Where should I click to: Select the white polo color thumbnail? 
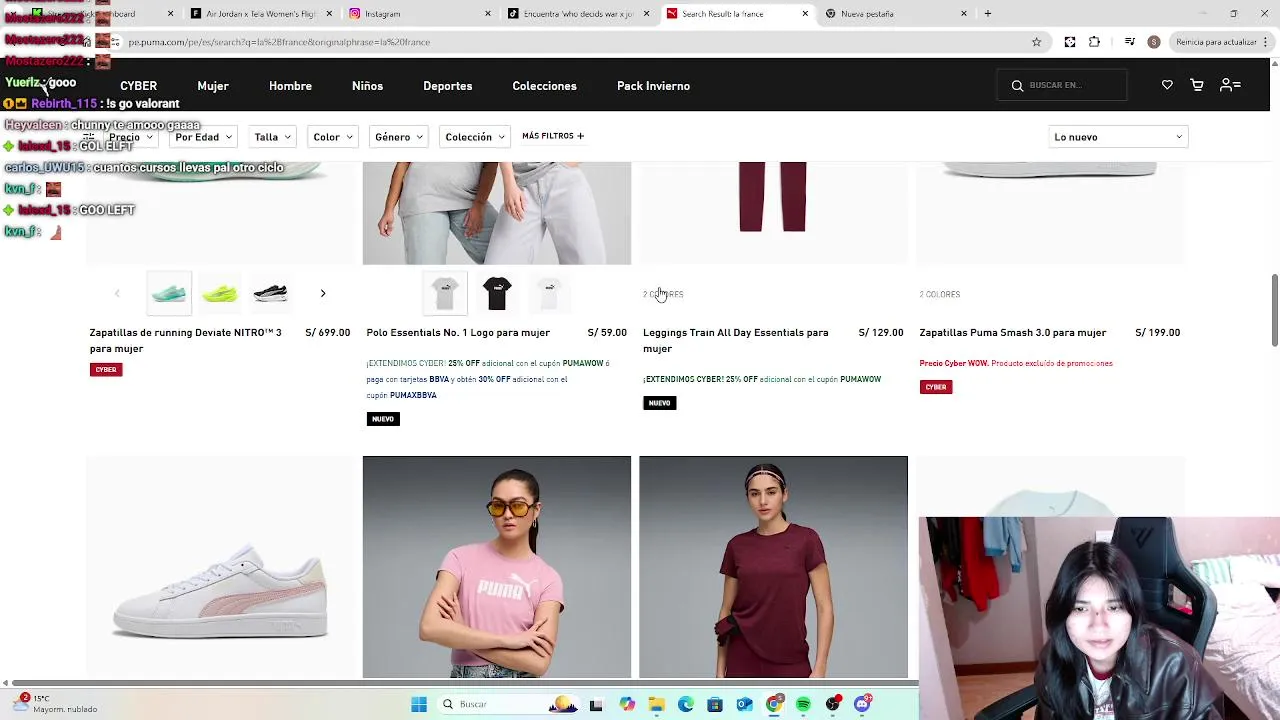point(548,293)
